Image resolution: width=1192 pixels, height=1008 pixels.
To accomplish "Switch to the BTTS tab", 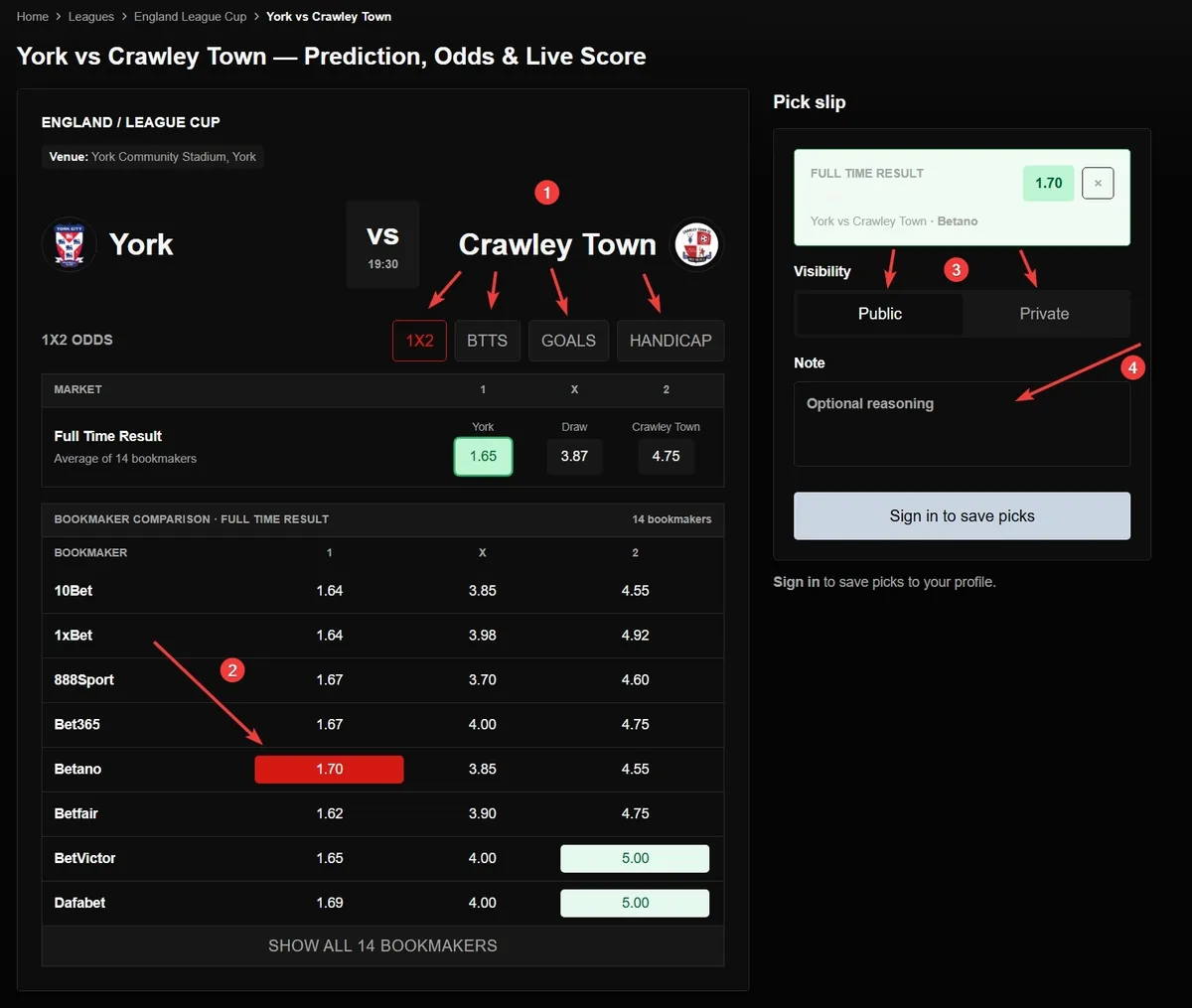I will (487, 341).
